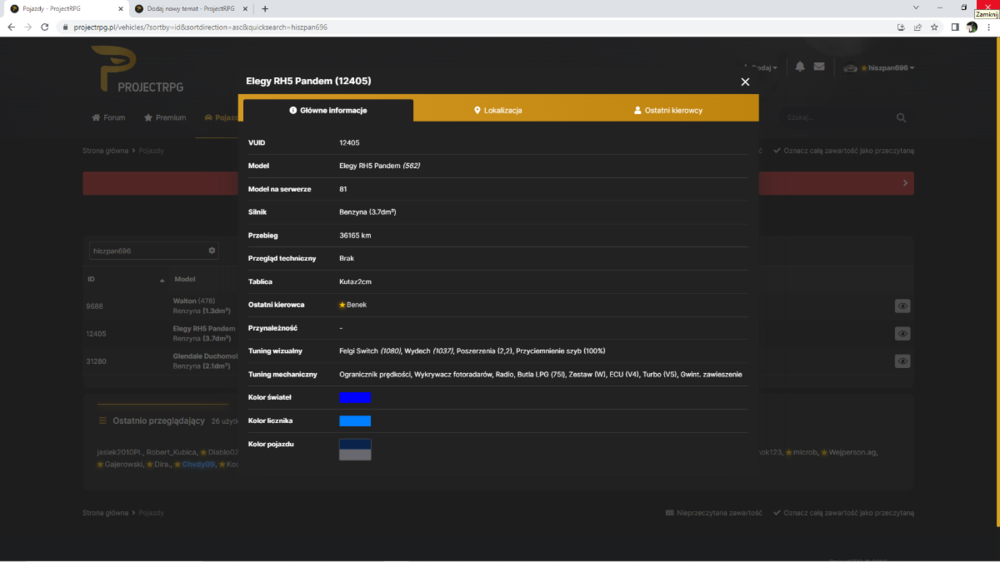
Task: Reload the page with refresh icon
Action: 45,27
